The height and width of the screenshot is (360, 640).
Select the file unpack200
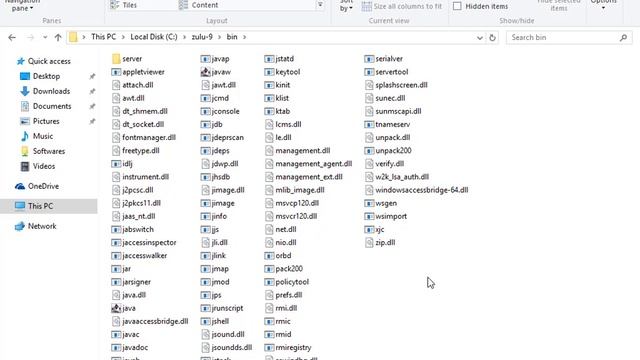(x=388, y=151)
